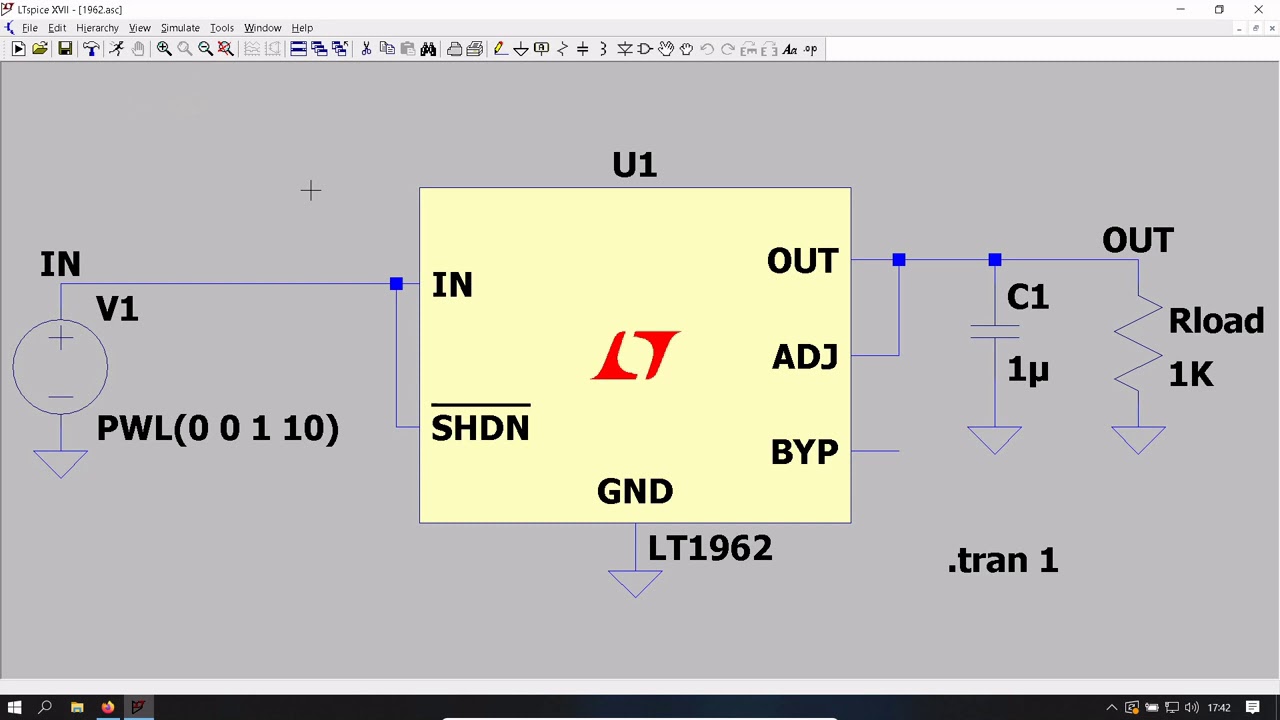Image resolution: width=1280 pixels, height=720 pixels.
Task: Zoom out with magnifier minus icon
Action: pos(205,49)
